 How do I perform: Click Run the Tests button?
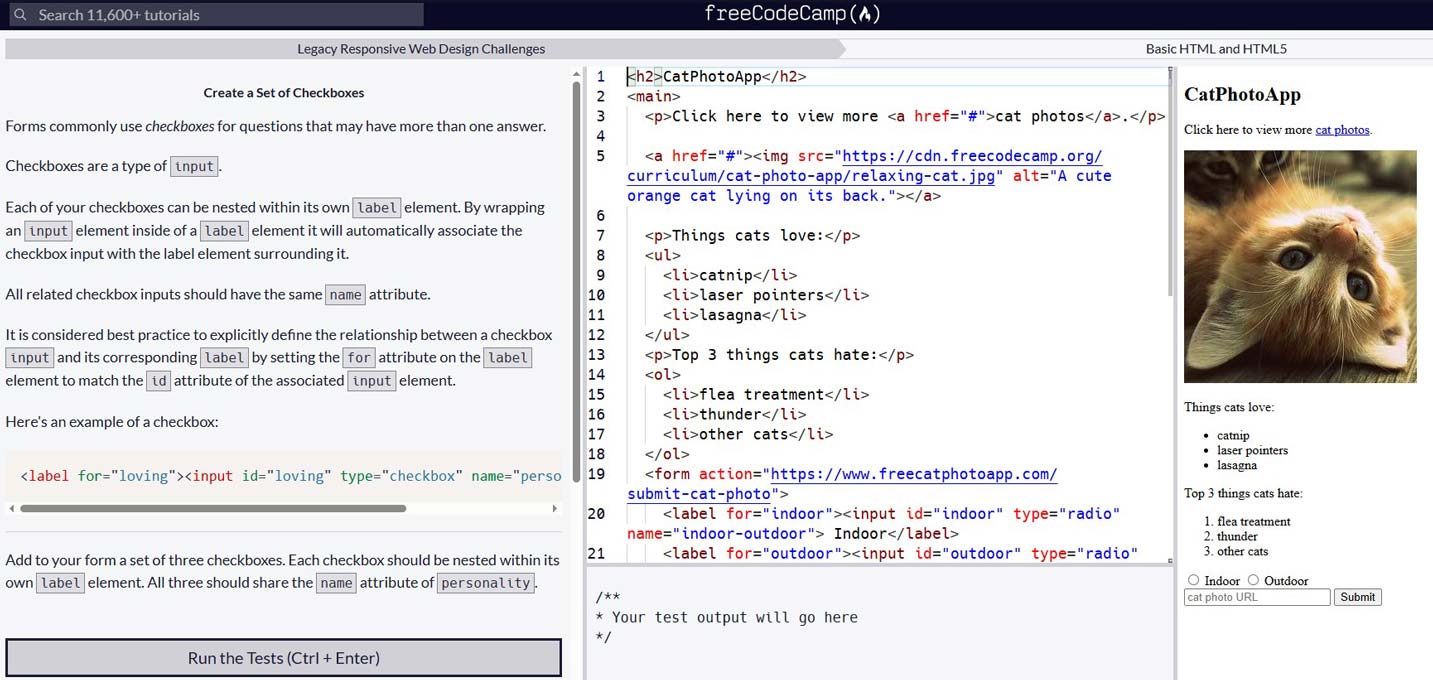[284, 658]
